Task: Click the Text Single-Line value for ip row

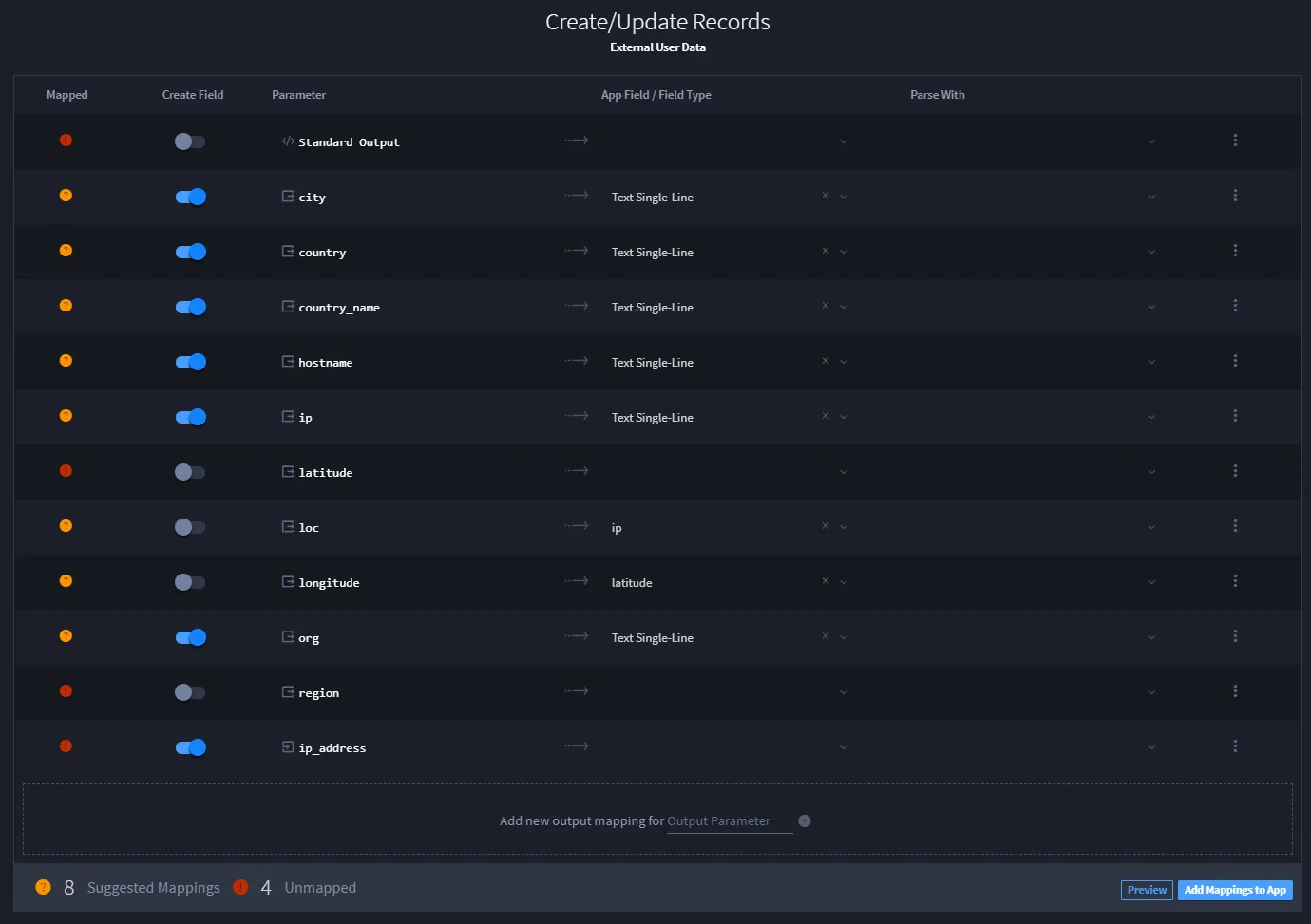Action: pyautogui.click(x=653, y=418)
